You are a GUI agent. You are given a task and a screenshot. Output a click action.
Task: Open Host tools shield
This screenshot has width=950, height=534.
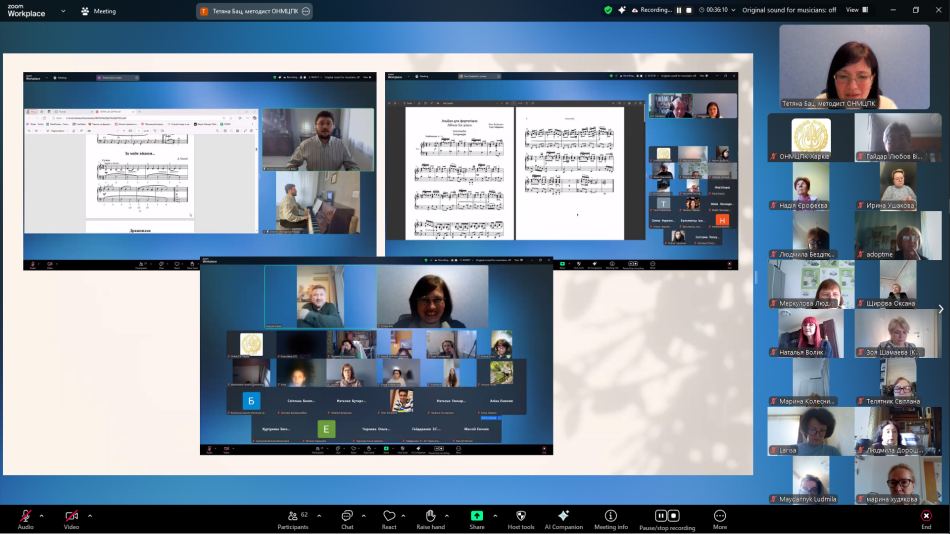pos(521,519)
